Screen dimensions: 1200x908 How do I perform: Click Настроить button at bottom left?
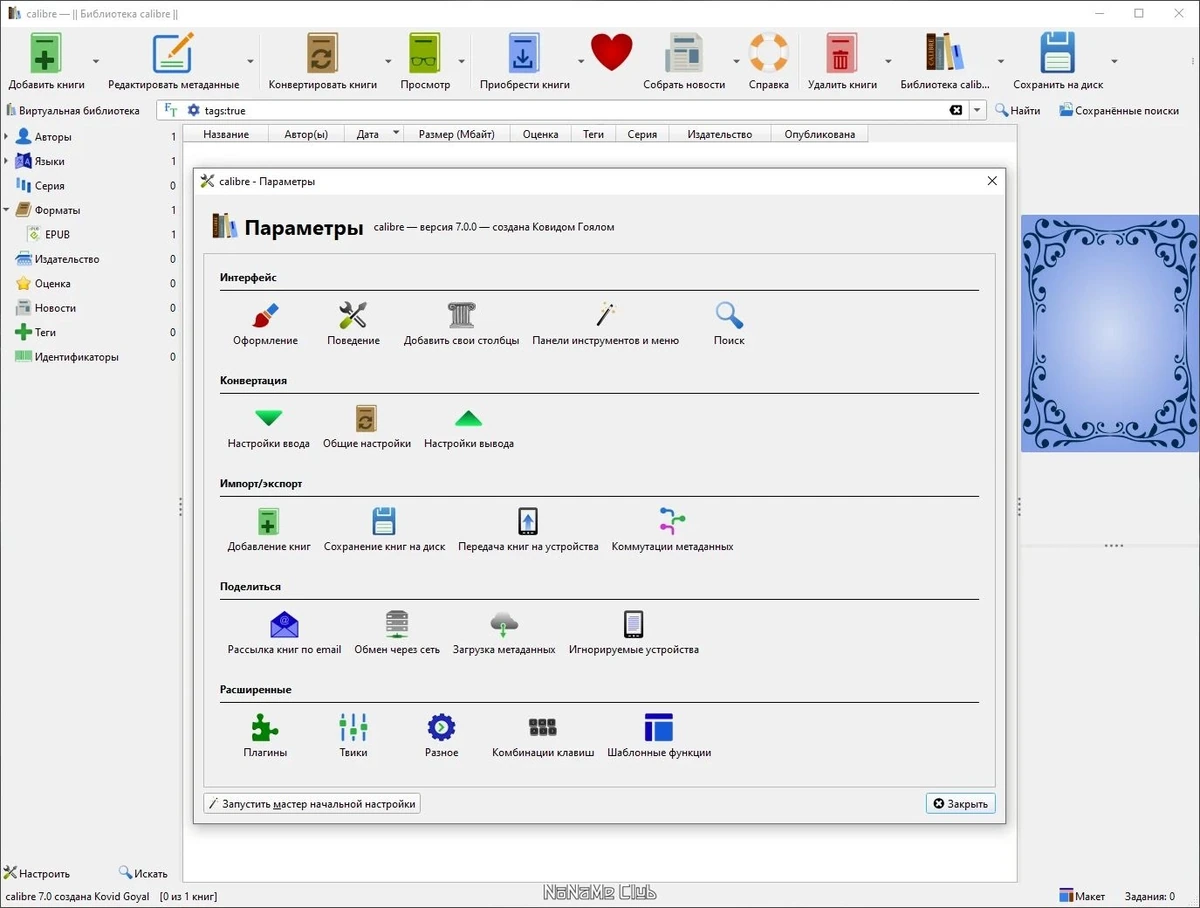(x=36, y=873)
